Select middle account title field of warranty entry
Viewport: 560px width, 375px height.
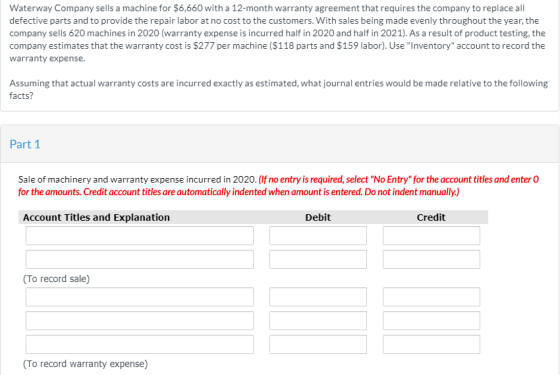pos(140,320)
